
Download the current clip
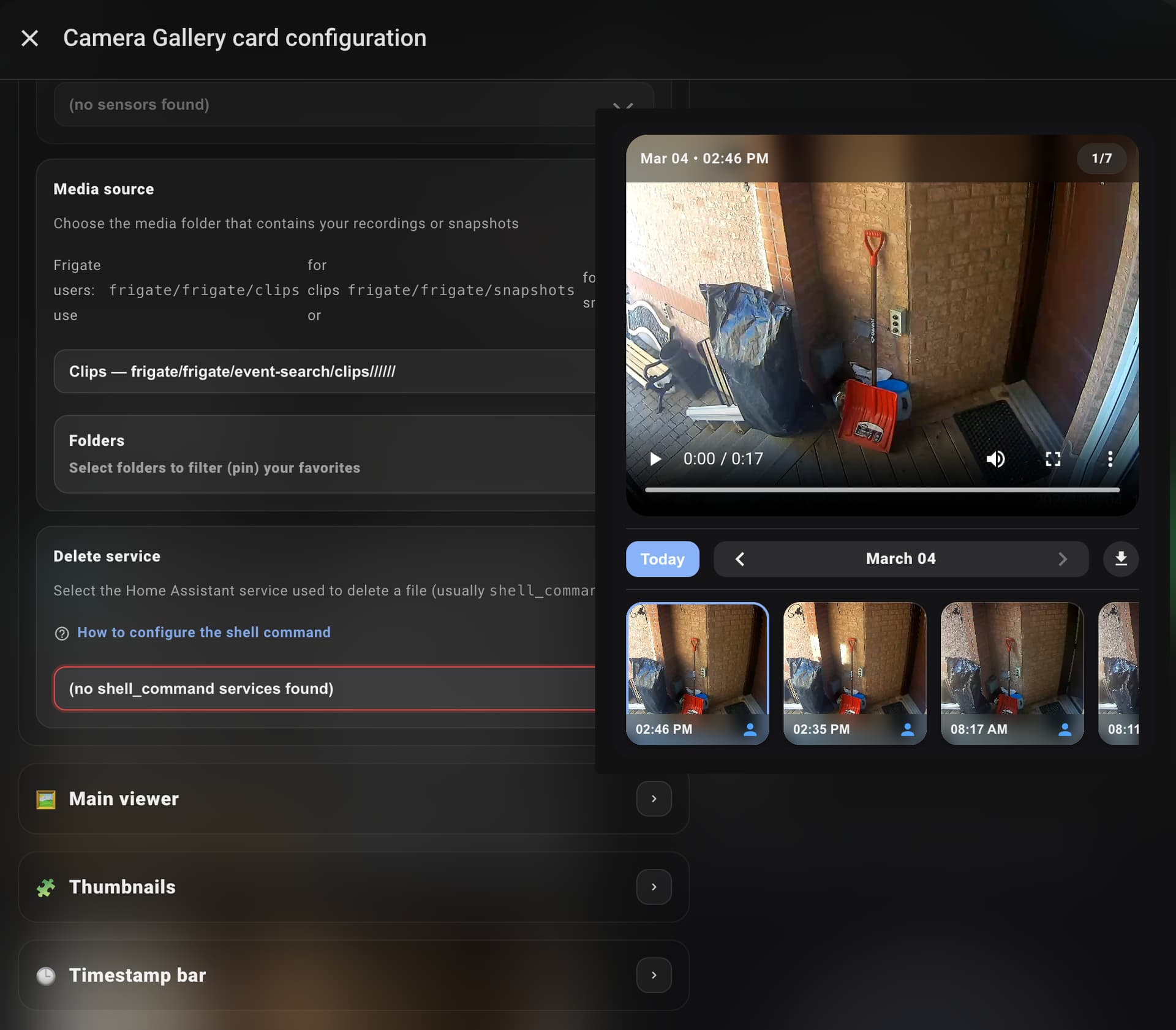coord(1120,558)
